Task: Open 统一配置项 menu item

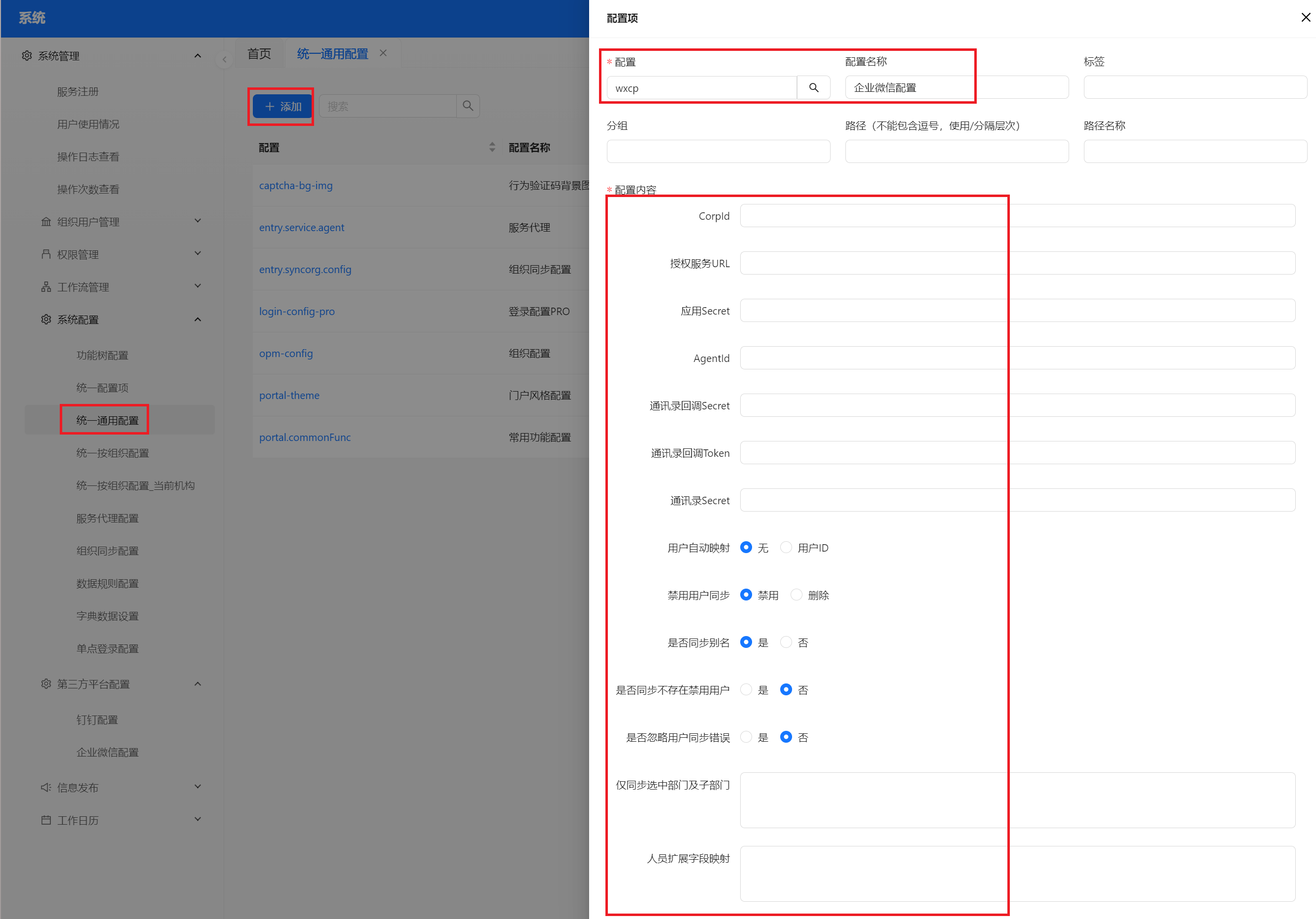Action: pos(103,388)
